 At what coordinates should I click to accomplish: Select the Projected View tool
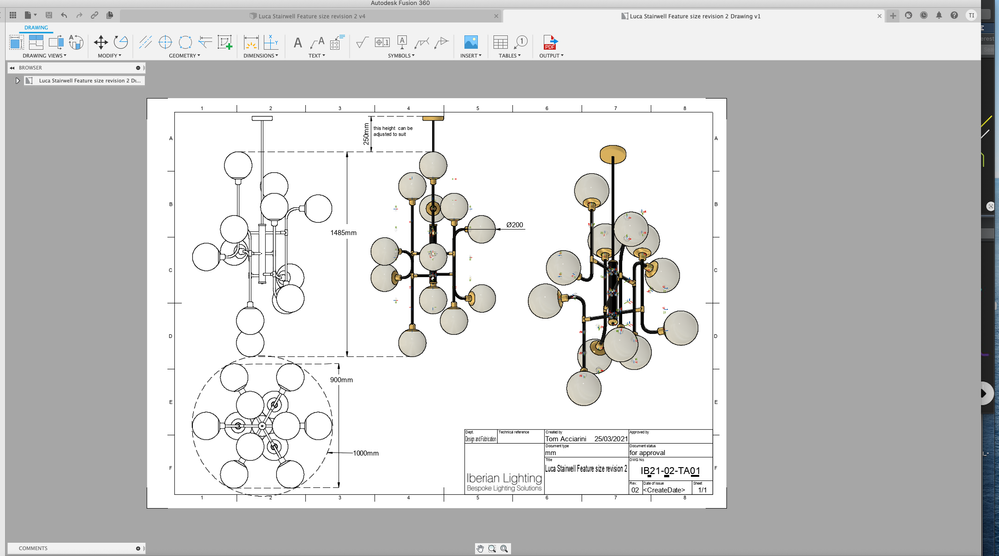36,42
